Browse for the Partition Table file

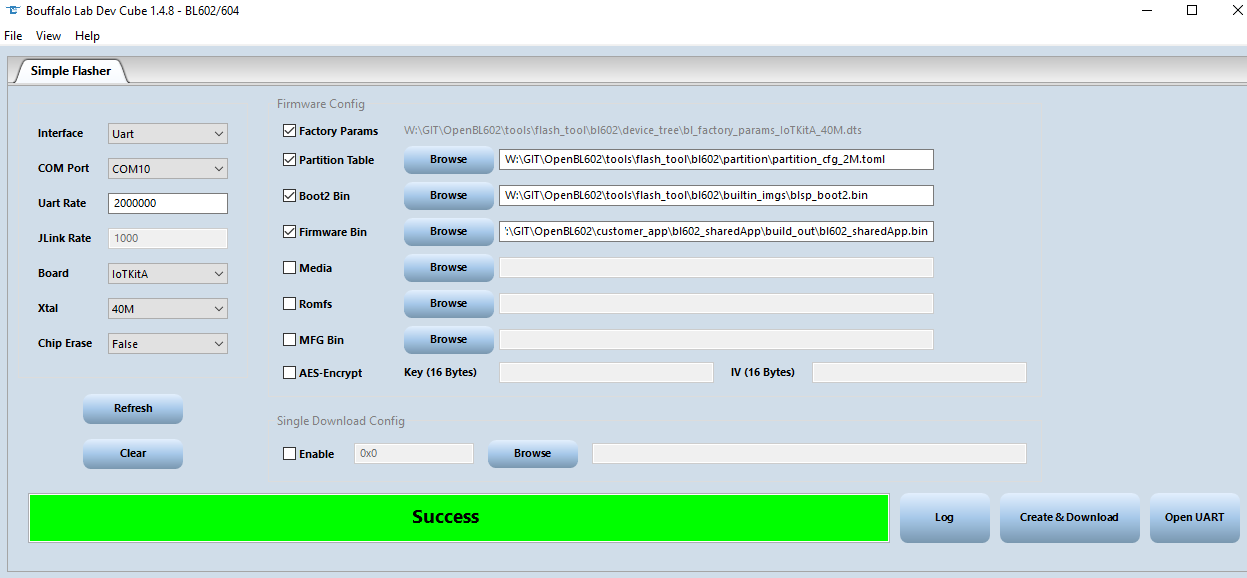(448, 160)
